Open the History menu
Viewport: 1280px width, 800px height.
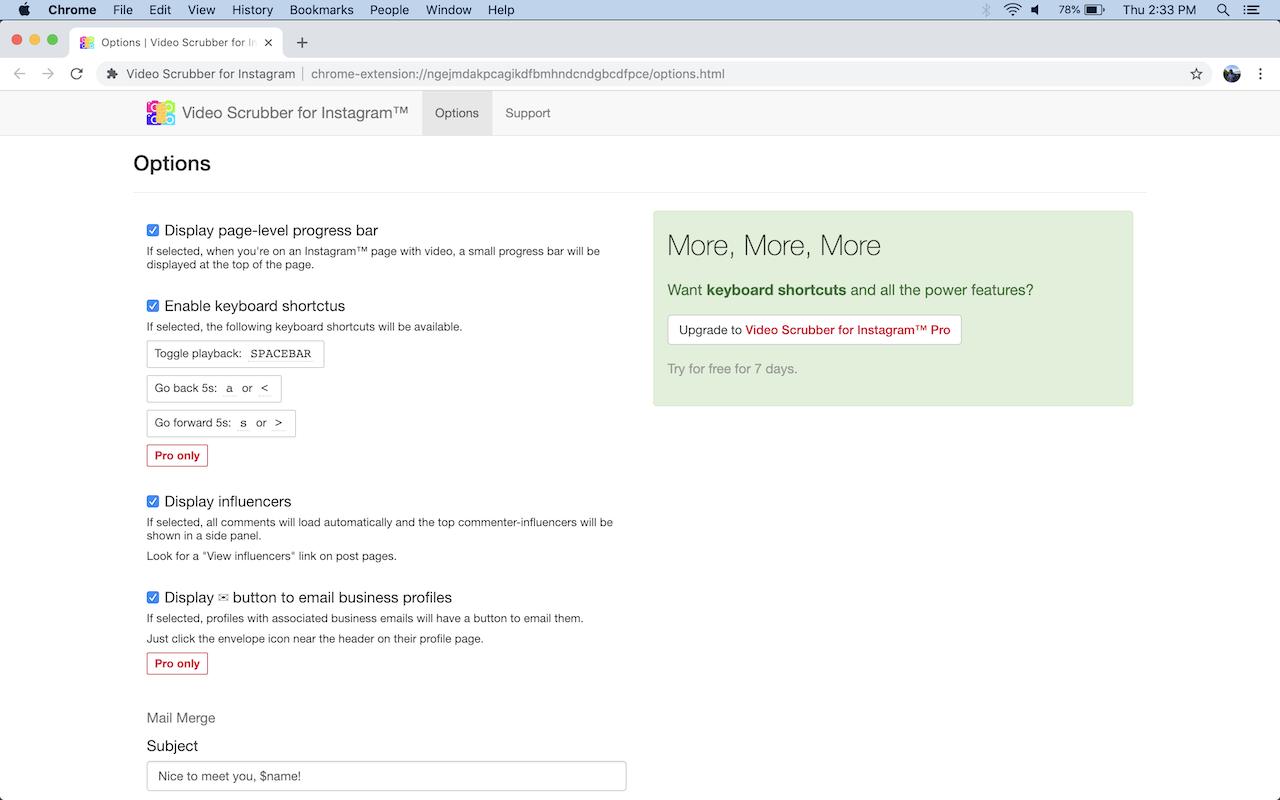coord(252,10)
